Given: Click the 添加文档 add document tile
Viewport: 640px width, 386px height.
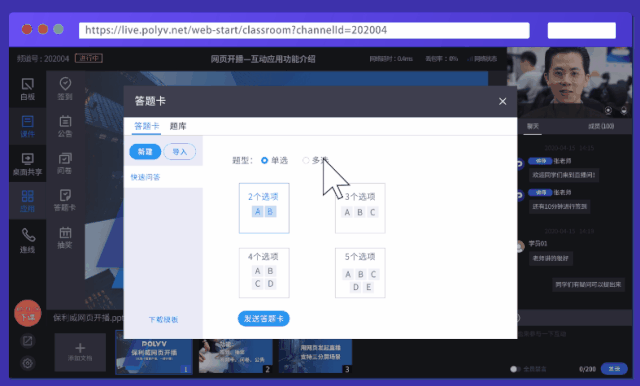Looking at the screenshot, I should click(x=80, y=352).
